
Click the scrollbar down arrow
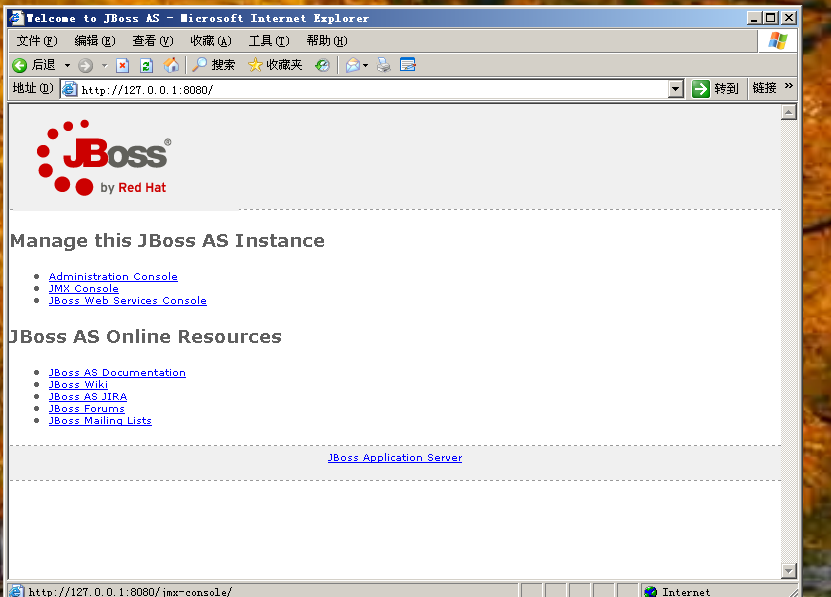click(x=789, y=570)
